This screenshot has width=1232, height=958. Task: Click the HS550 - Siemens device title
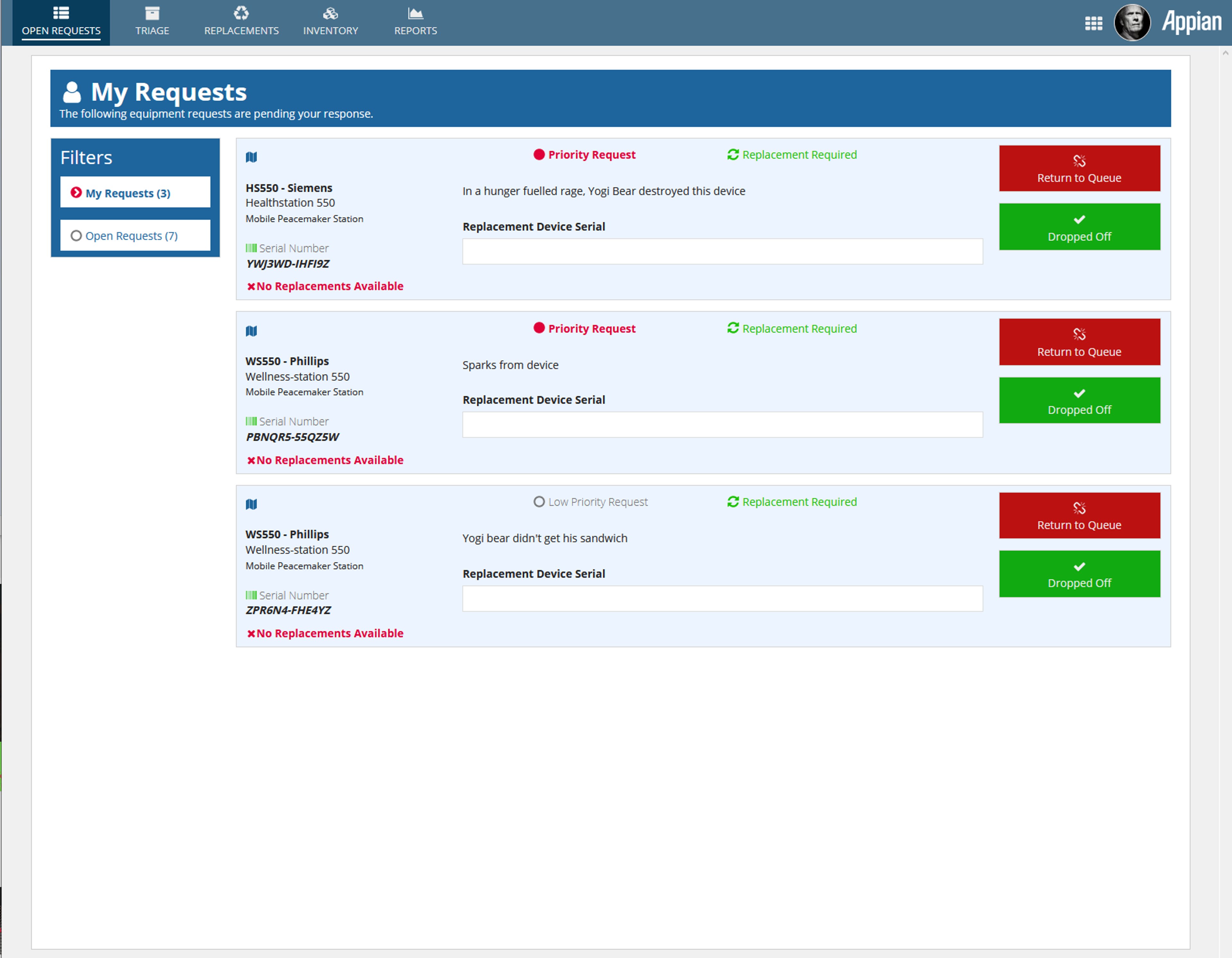[x=289, y=188]
